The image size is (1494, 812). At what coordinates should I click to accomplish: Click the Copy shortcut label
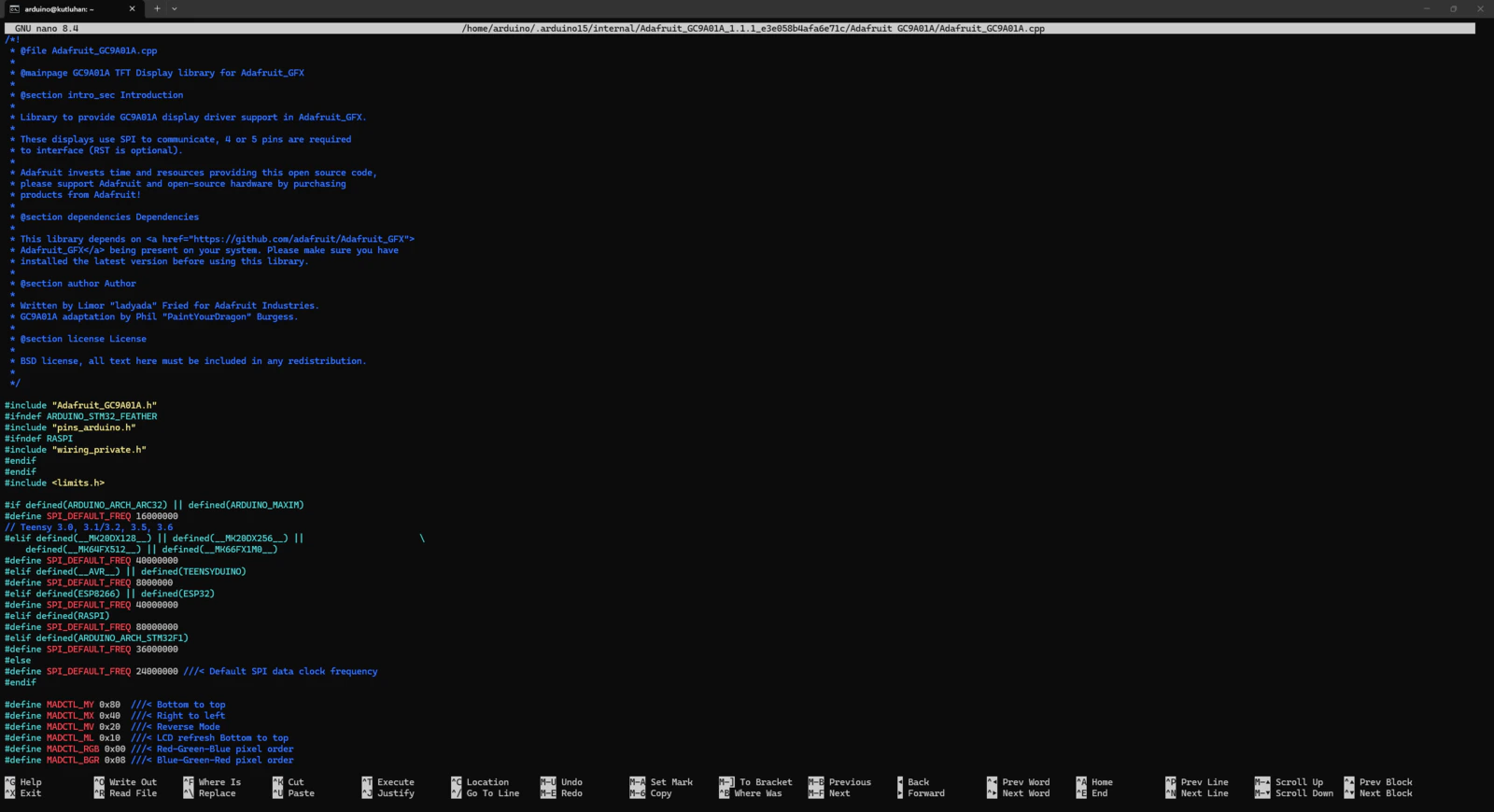pos(661,793)
